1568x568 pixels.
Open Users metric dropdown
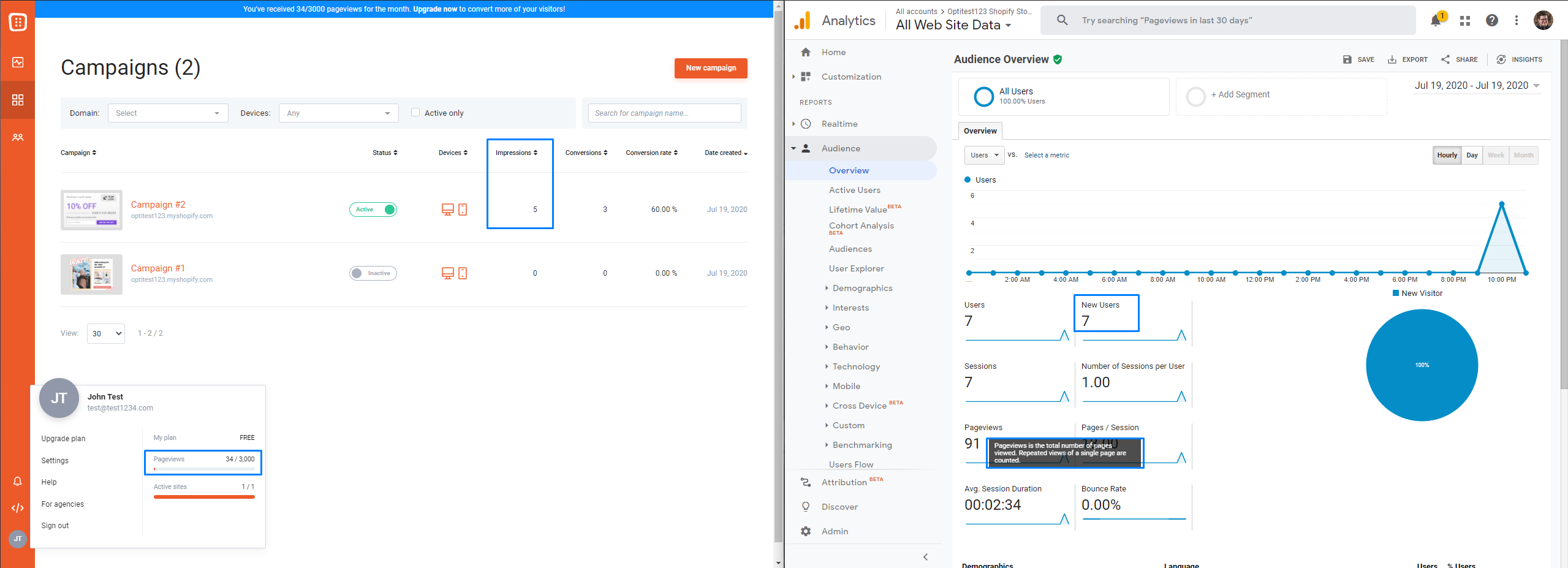point(985,155)
